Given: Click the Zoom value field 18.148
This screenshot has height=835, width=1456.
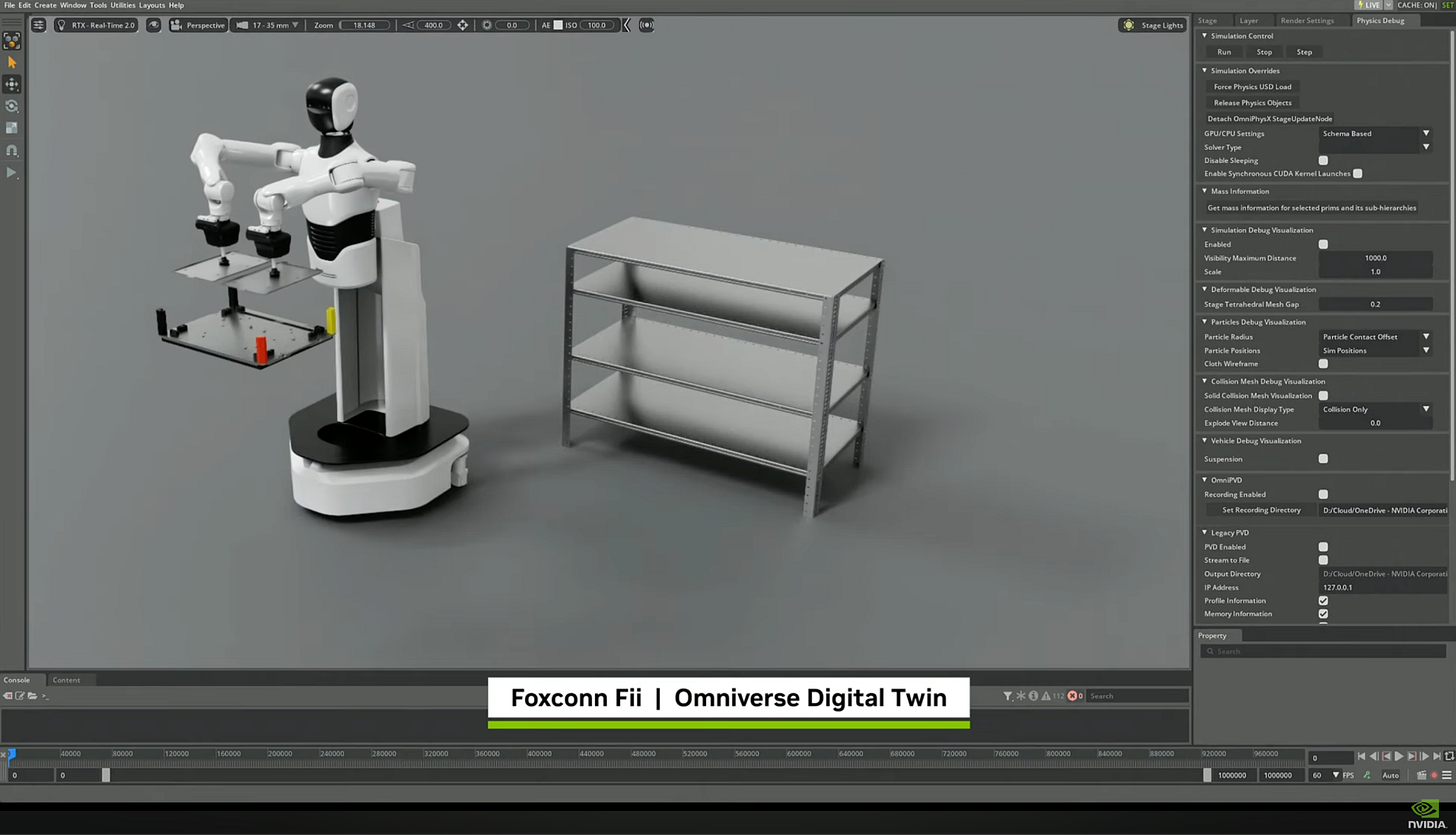Looking at the screenshot, I should [364, 25].
